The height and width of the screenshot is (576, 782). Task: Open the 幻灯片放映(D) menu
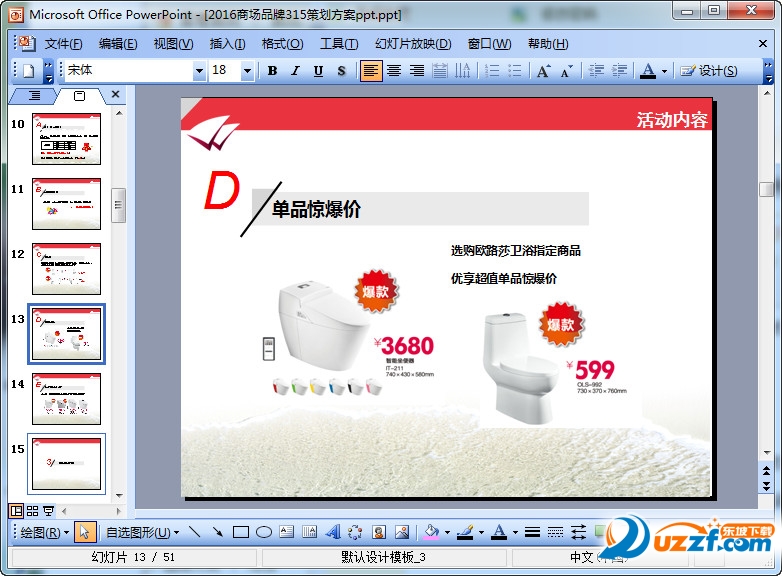pos(413,44)
